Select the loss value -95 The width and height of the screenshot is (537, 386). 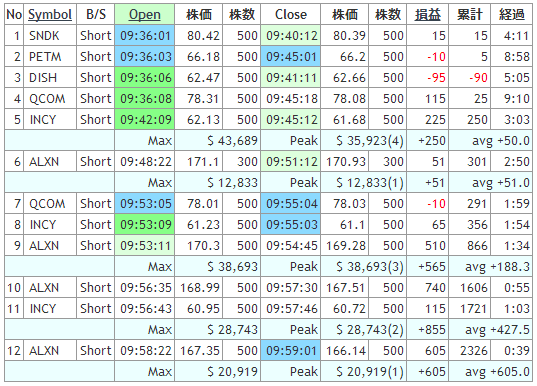pyautogui.click(x=427, y=78)
